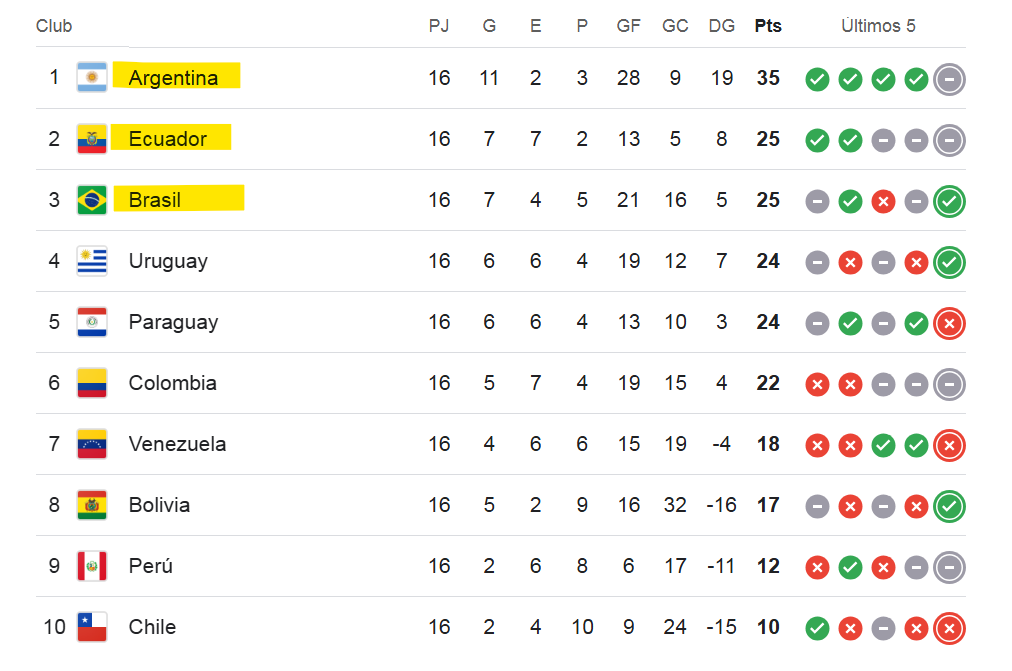Click the Uruguay flag icon
Screen dimensions: 1012x671
[x=92, y=261]
